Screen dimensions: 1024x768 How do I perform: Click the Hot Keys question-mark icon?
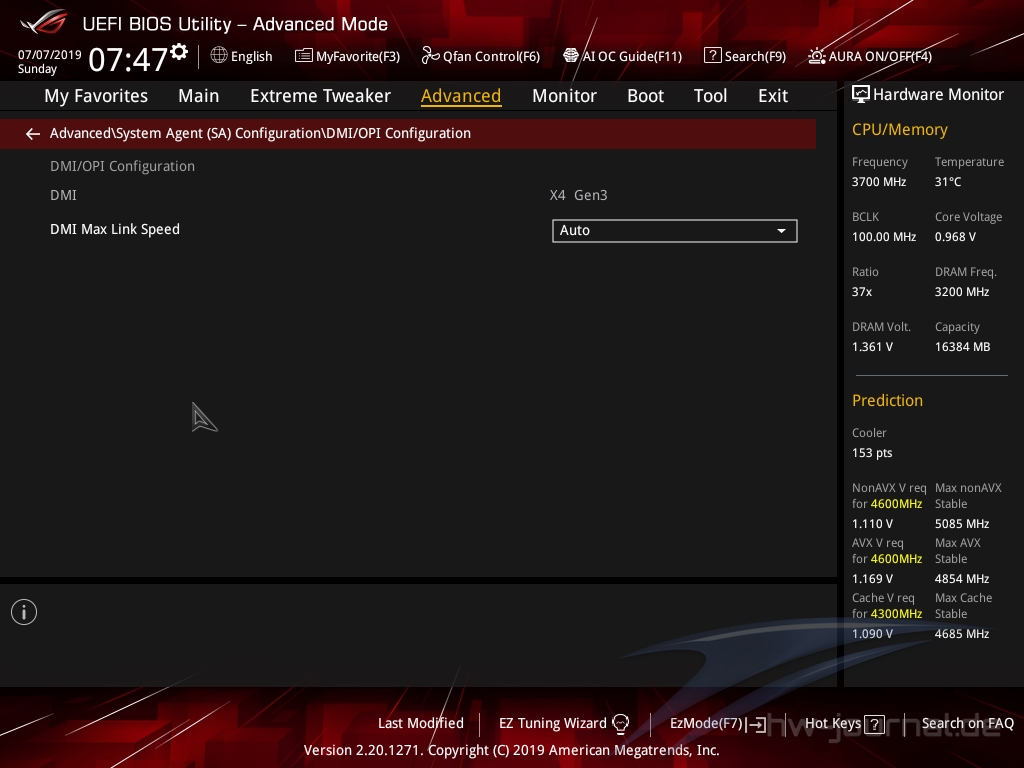coord(874,724)
